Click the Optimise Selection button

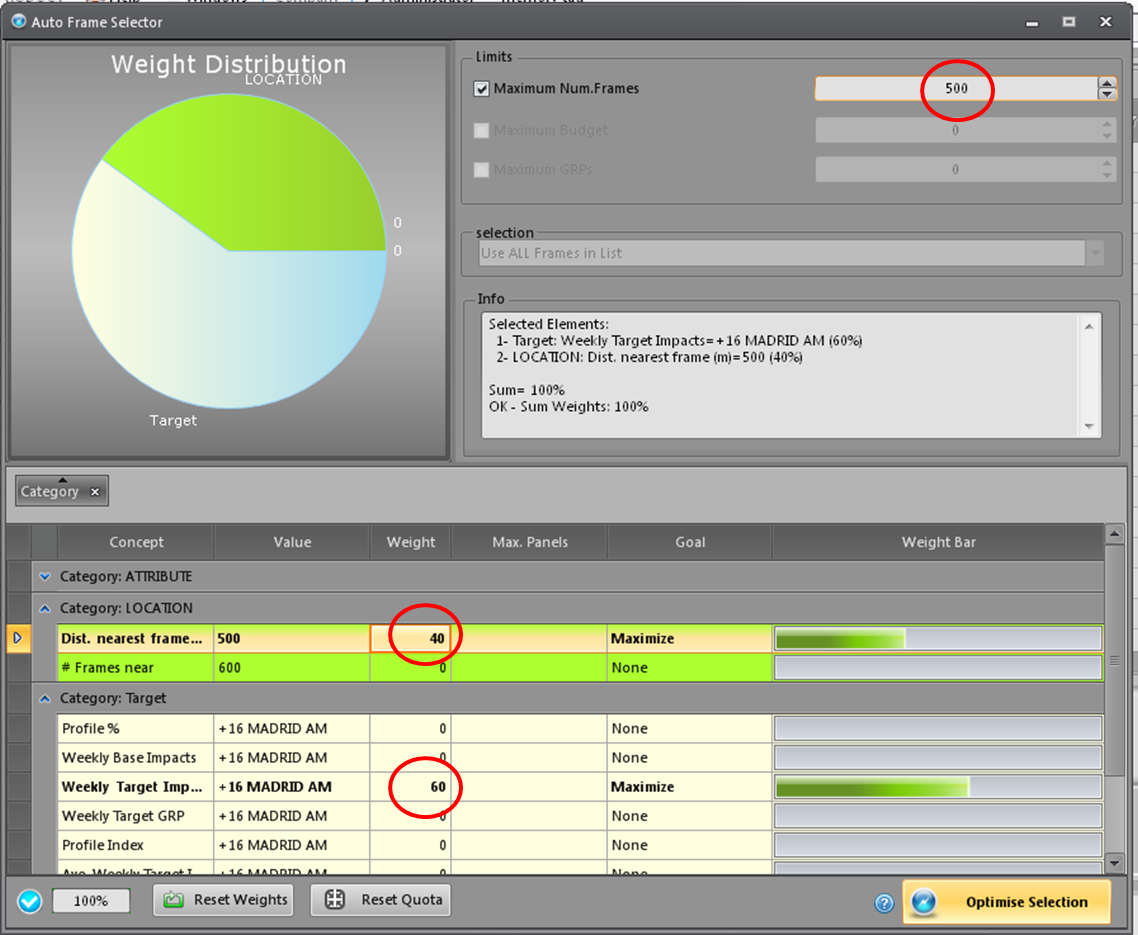click(1007, 902)
